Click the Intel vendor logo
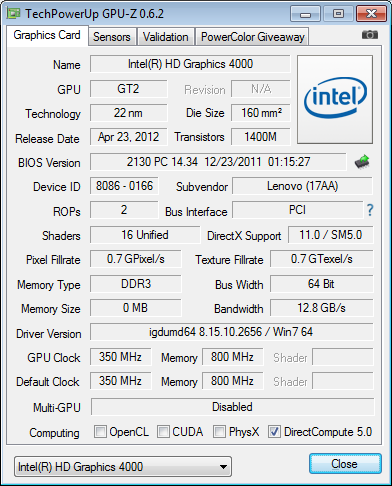 (335, 99)
